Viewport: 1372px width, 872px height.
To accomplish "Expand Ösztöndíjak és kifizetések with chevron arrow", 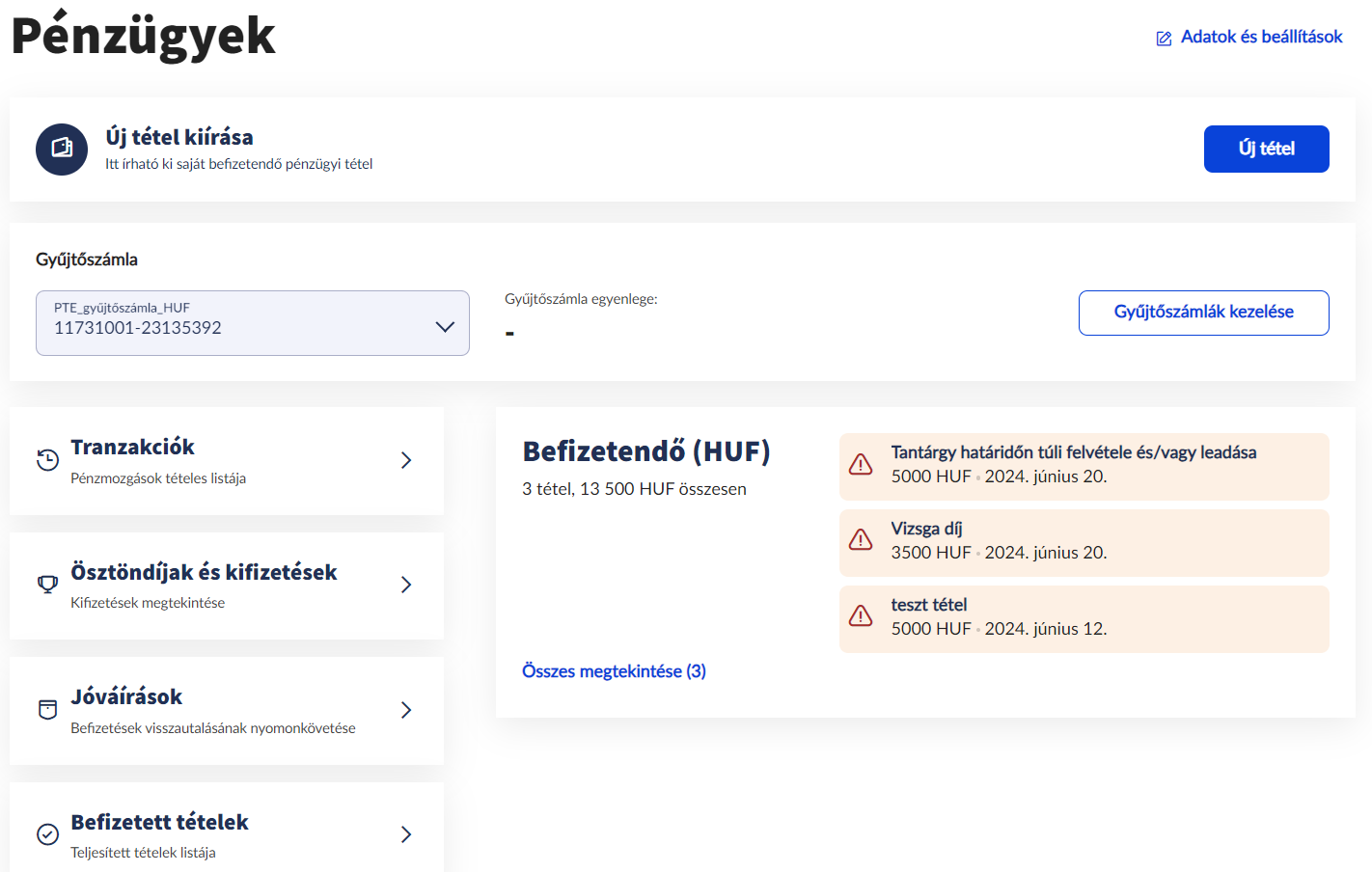I will coord(406,585).
